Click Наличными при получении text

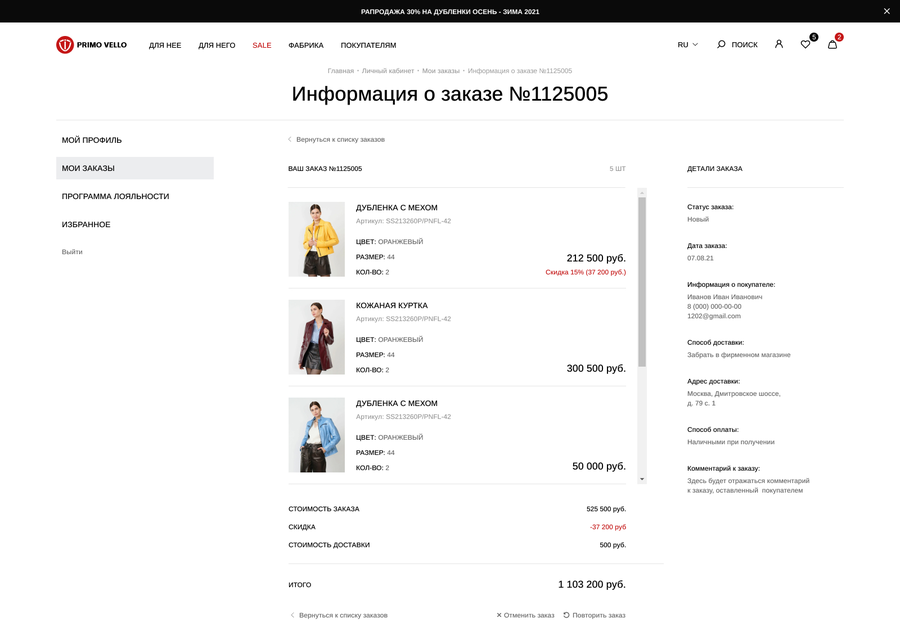(x=731, y=442)
